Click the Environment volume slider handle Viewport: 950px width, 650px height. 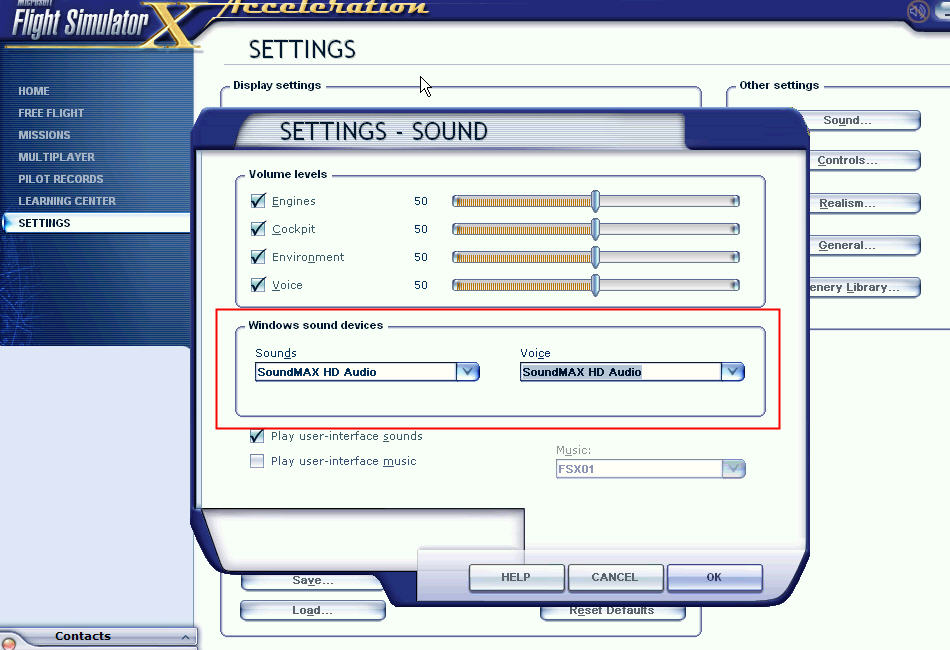[x=596, y=257]
